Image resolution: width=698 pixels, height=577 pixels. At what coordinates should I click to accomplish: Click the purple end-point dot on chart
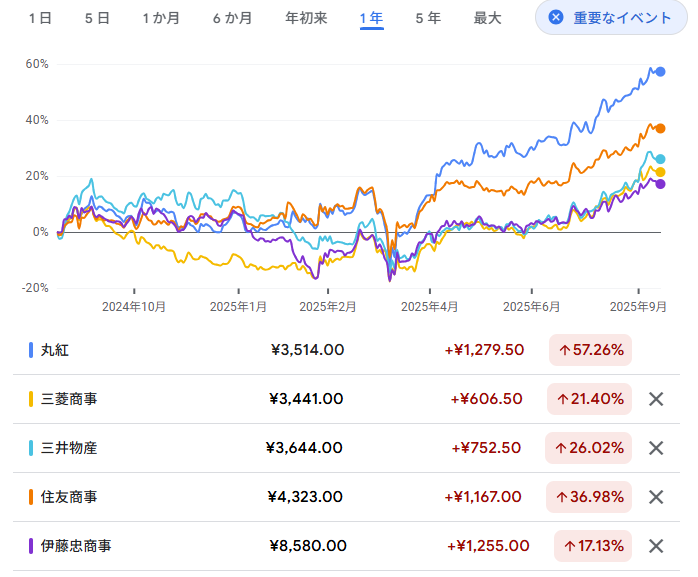[661, 184]
